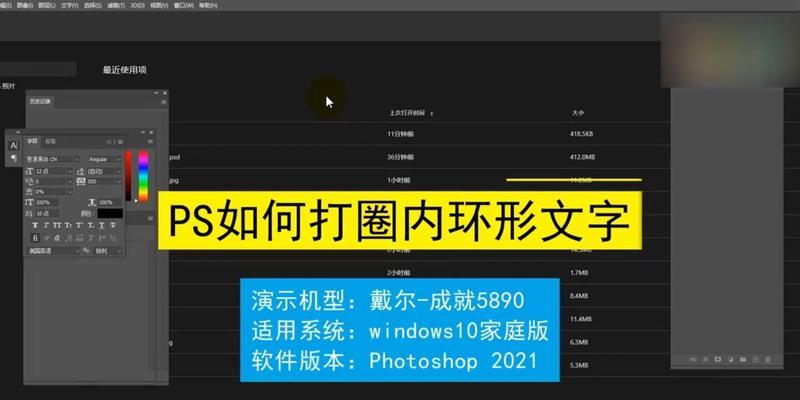Viewport: 800px width, 400px height.
Task: Sort by the 上次打开时间 column header
Action: 407,113
